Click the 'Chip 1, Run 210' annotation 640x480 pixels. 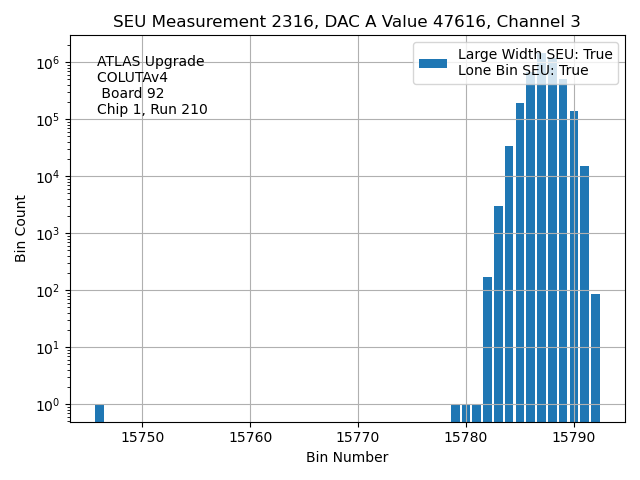click(152, 110)
